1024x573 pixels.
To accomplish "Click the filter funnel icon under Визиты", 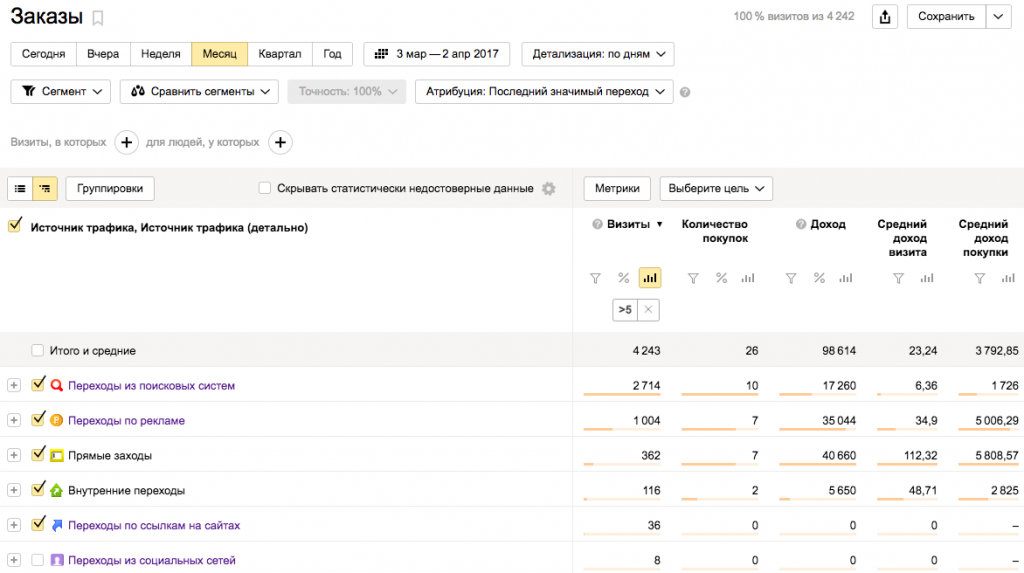I will click(595, 278).
